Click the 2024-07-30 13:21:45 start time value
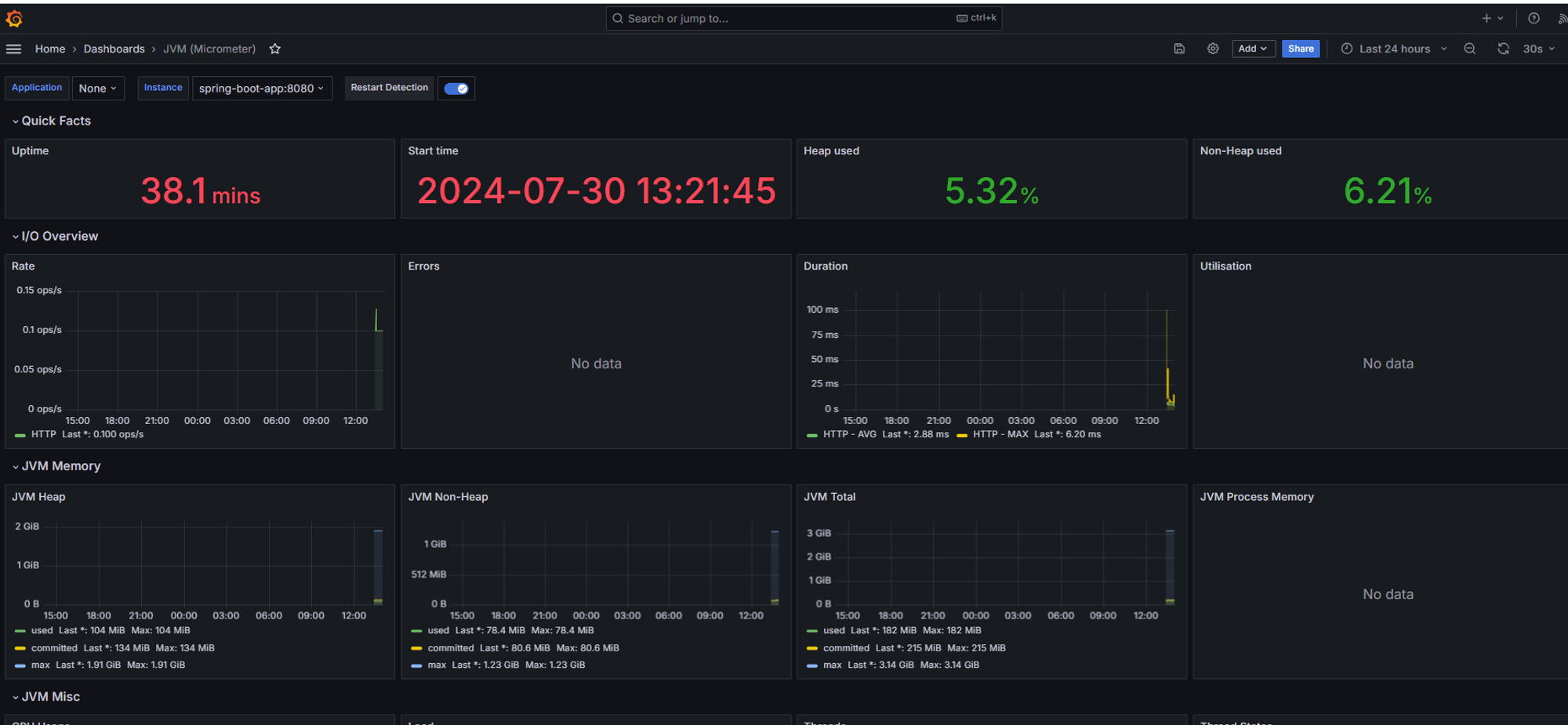 click(597, 191)
